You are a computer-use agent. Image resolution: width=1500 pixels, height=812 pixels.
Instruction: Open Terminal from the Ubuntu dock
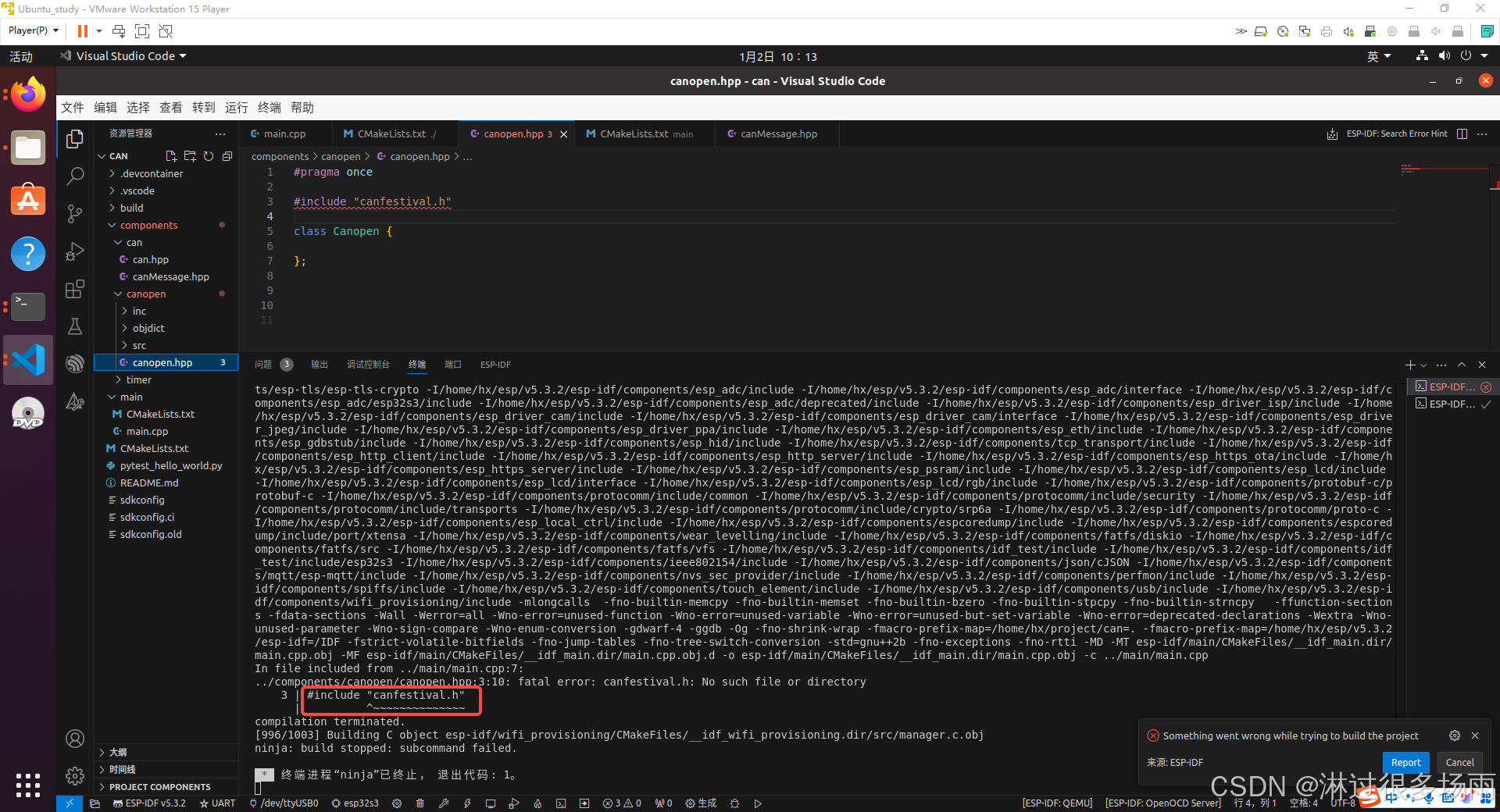coord(28,307)
